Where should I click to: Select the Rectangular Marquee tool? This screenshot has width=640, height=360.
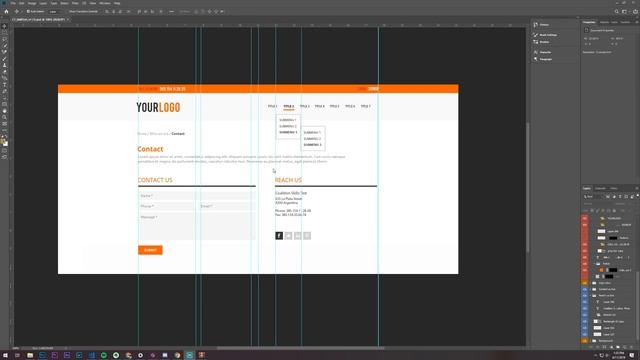pyautogui.click(x=4, y=33)
